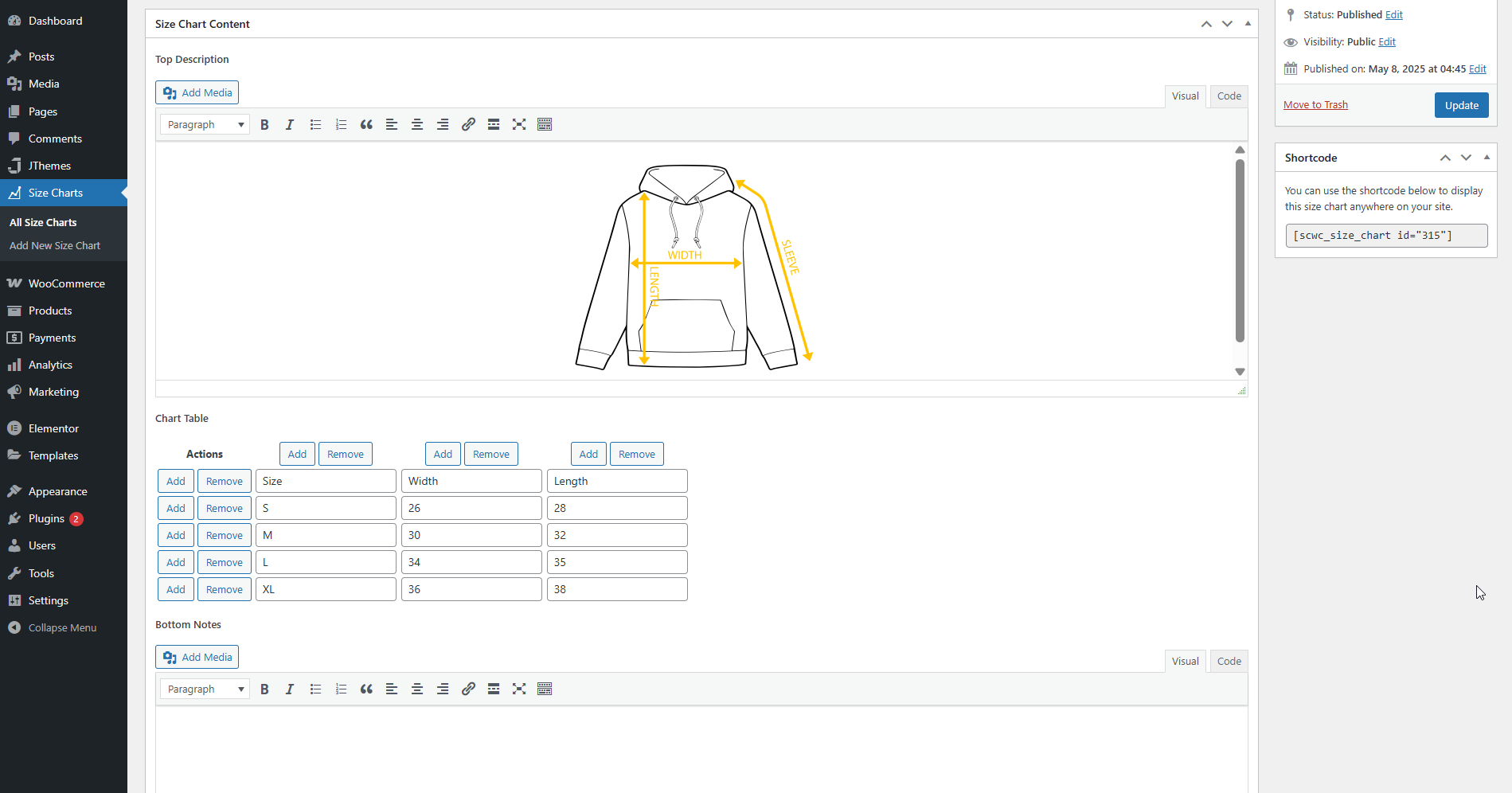Toggle bold formatting in Top Description editor
Image resolution: width=1512 pixels, height=793 pixels.
click(x=264, y=124)
